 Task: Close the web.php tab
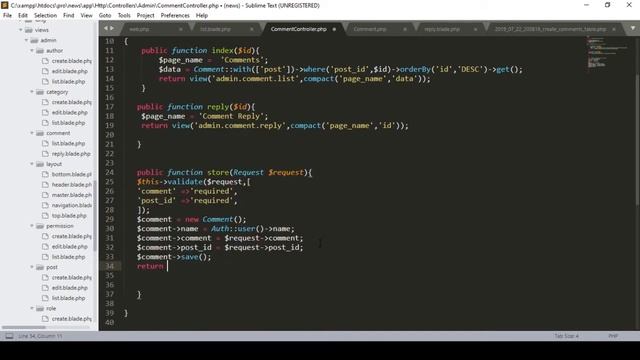pos(180,29)
